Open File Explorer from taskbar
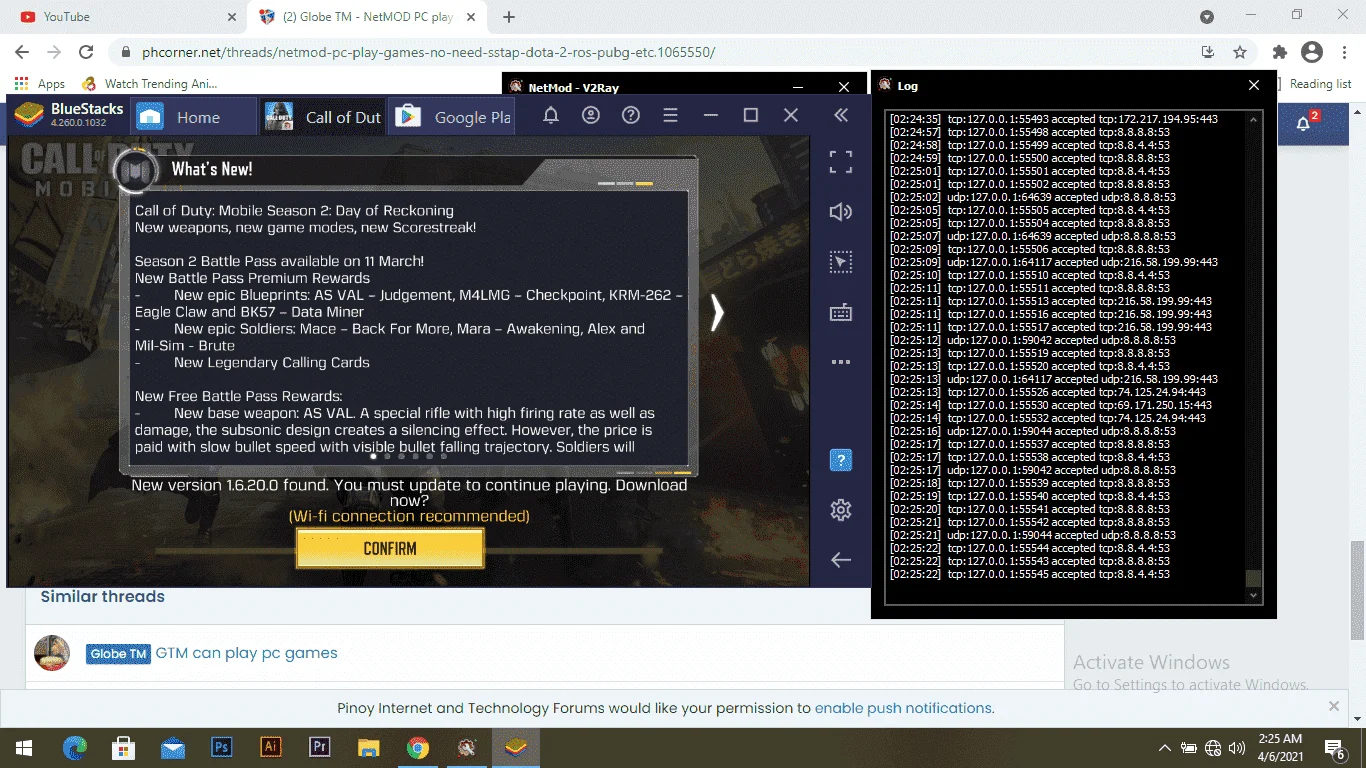The image size is (1366, 768). pyautogui.click(x=369, y=747)
